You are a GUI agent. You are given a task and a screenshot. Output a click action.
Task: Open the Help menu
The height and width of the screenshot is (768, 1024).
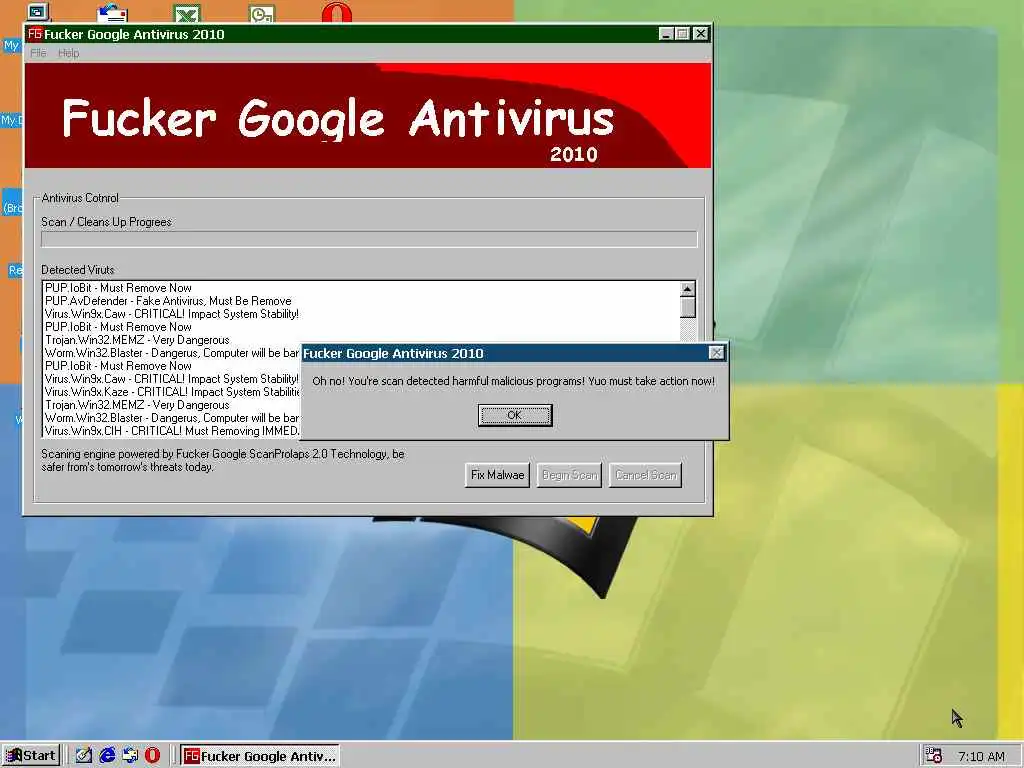[x=69, y=53]
